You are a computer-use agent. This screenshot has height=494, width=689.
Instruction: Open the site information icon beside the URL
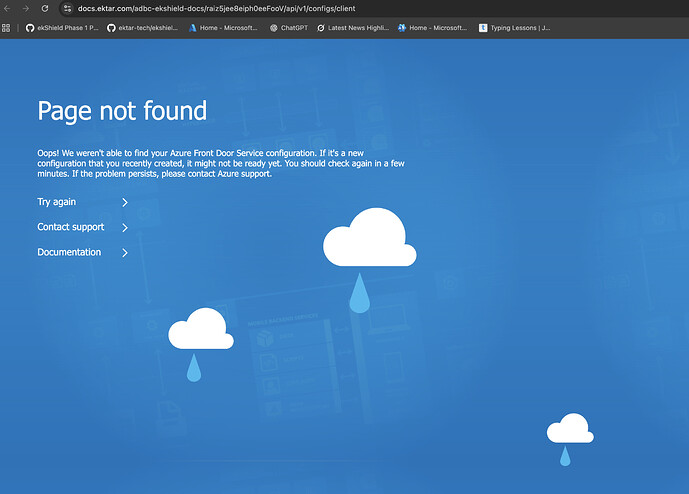[x=68, y=8]
